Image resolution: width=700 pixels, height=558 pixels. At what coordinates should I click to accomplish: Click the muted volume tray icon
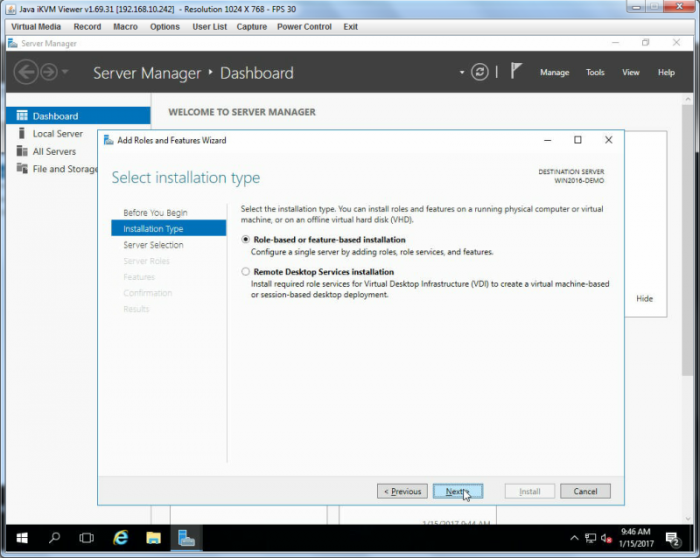coord(605,538)
